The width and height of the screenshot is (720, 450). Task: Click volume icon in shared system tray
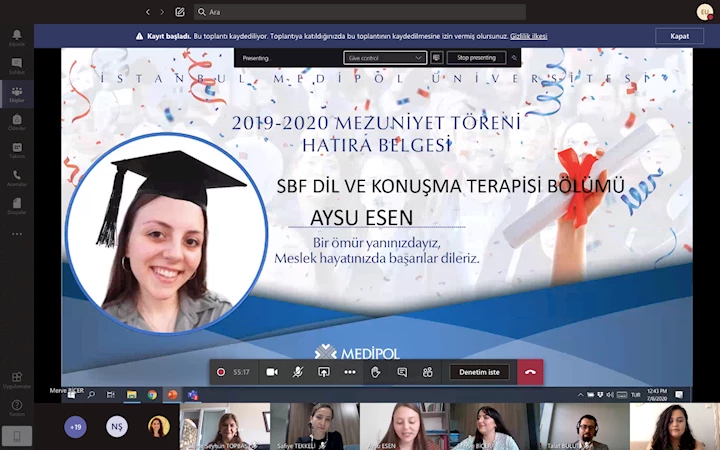[x=610, y=394]
